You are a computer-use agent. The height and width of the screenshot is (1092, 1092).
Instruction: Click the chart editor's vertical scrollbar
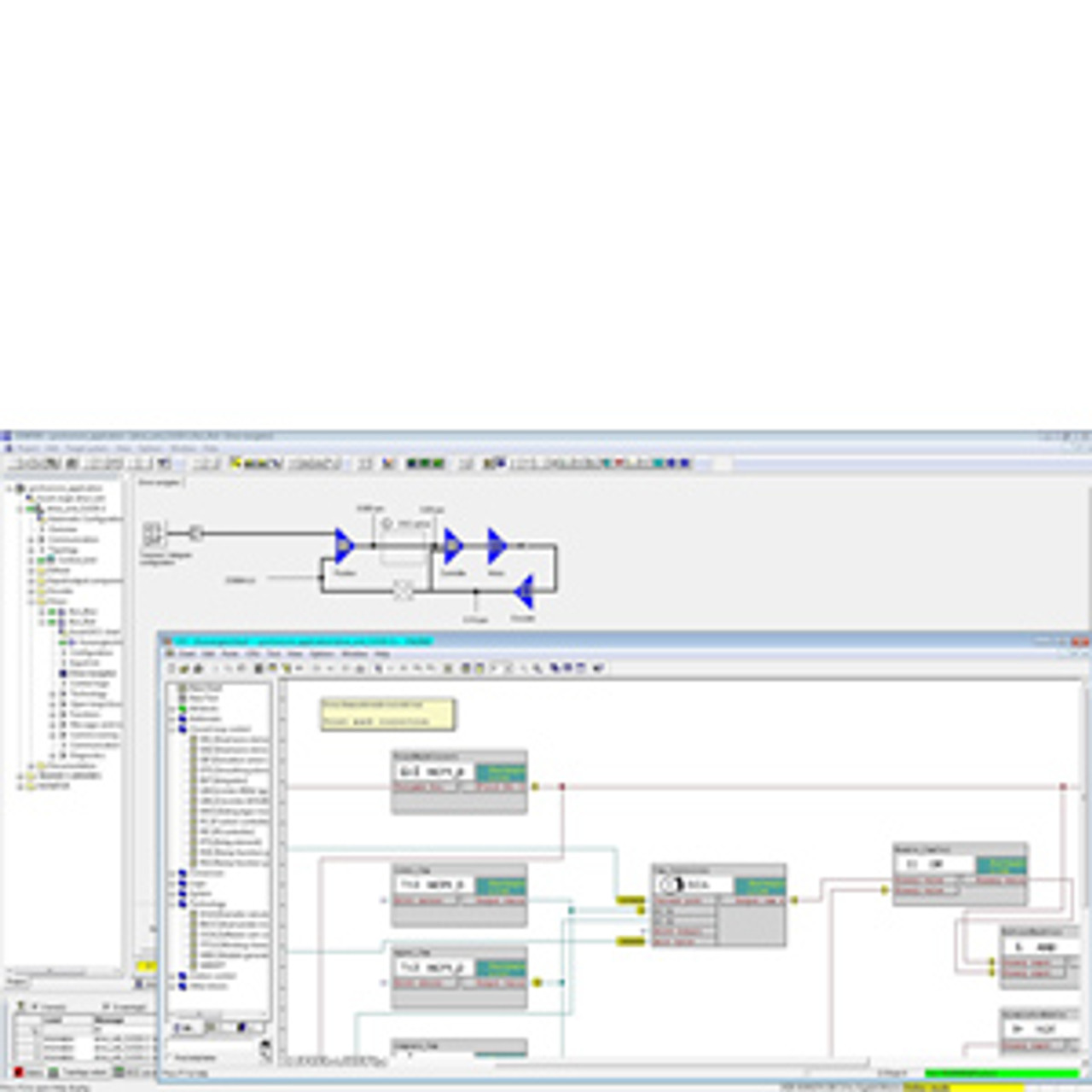click(x=1085, y=853)
